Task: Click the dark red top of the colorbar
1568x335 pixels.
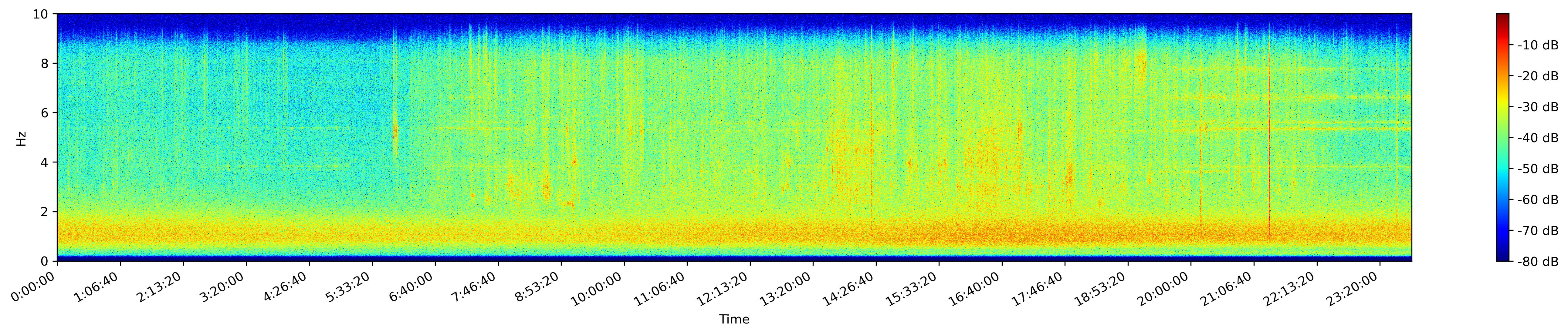Action: 1502,18
